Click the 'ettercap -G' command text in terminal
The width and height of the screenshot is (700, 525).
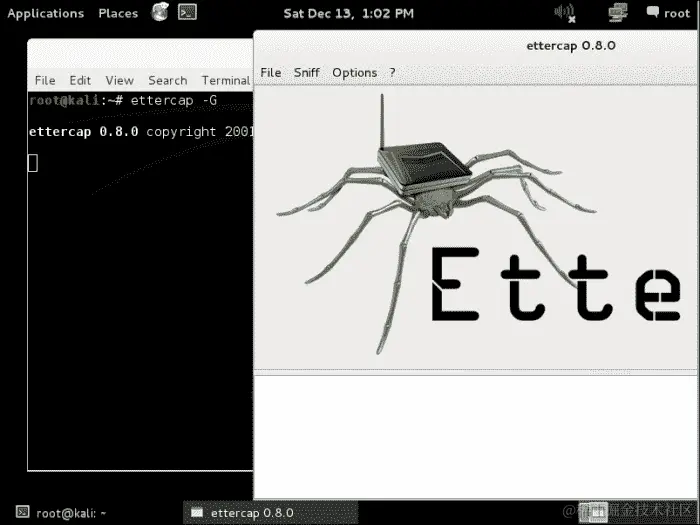174,100
